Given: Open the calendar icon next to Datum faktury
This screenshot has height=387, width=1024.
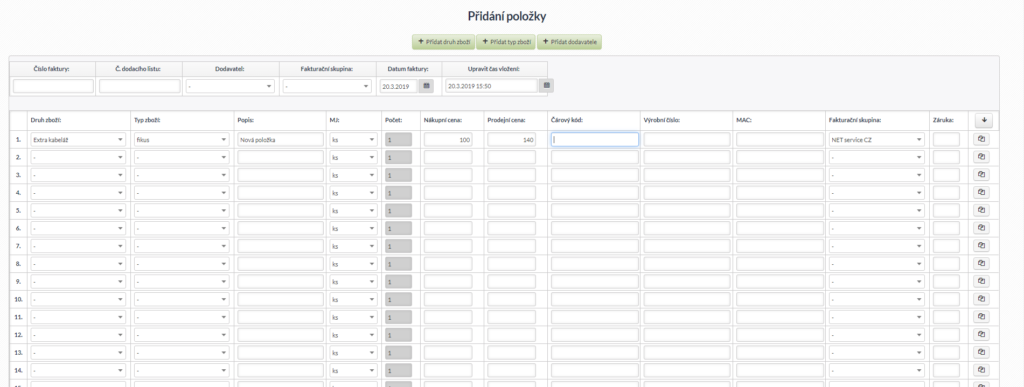Looking at the screenshot, I should [x=426, y=85].
